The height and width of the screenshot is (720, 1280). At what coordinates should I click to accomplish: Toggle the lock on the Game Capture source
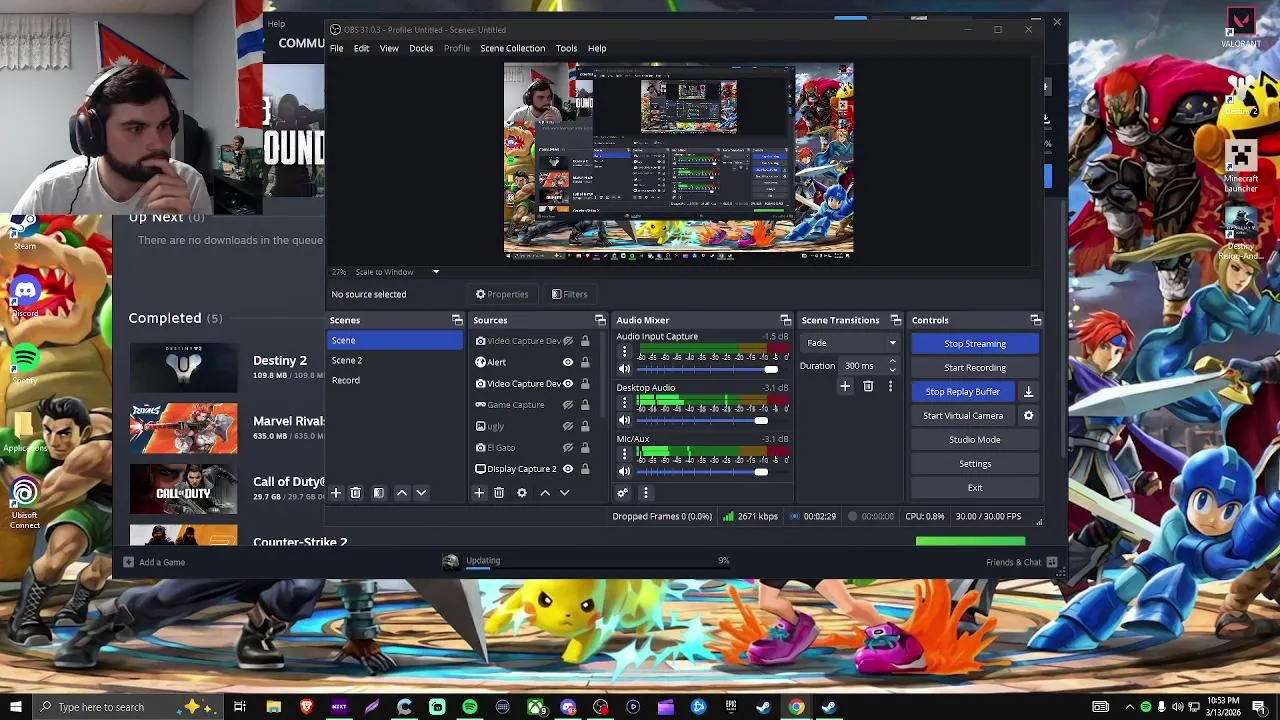[x=585, y=405]
